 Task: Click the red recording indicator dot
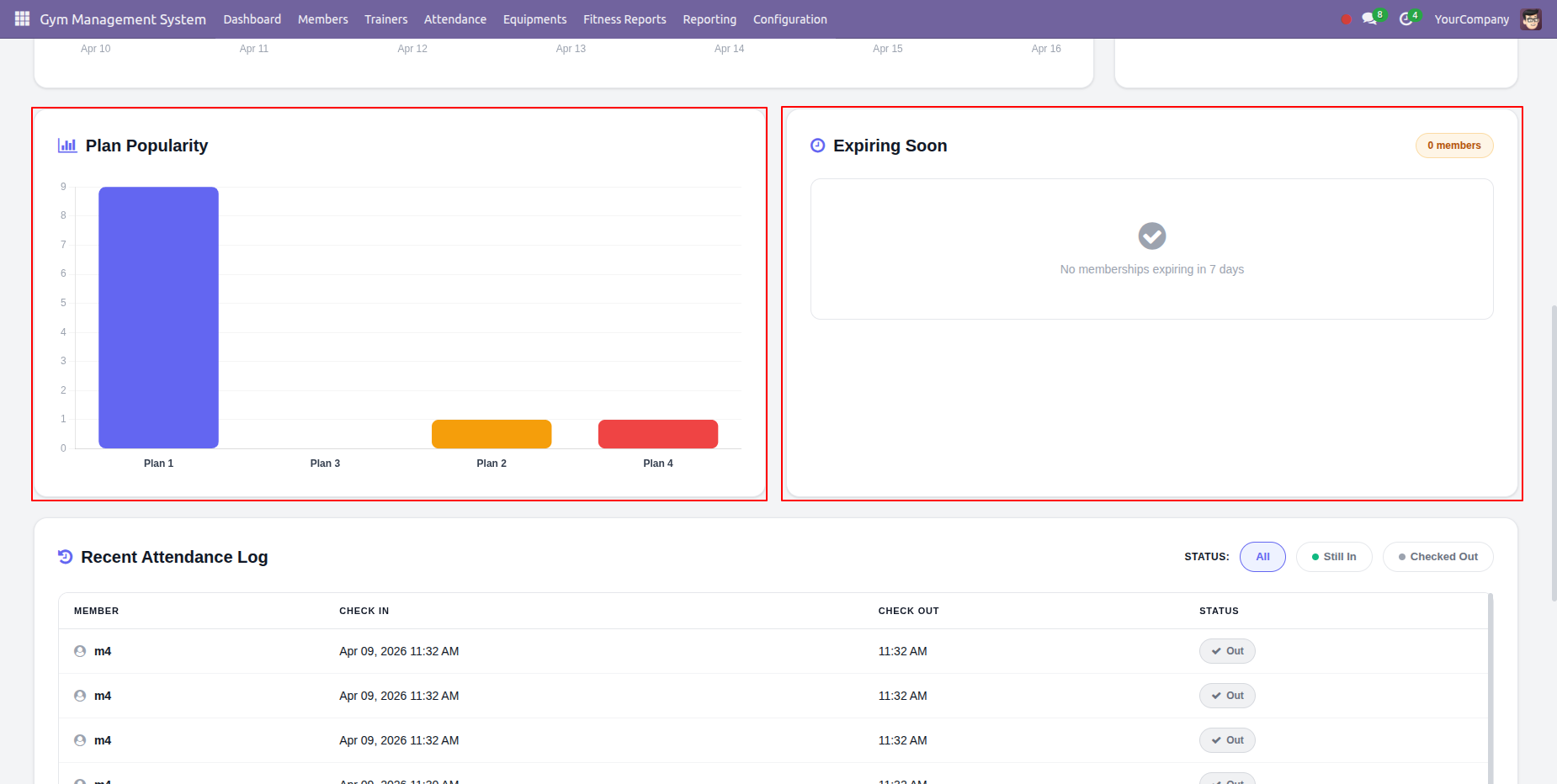1346,19
